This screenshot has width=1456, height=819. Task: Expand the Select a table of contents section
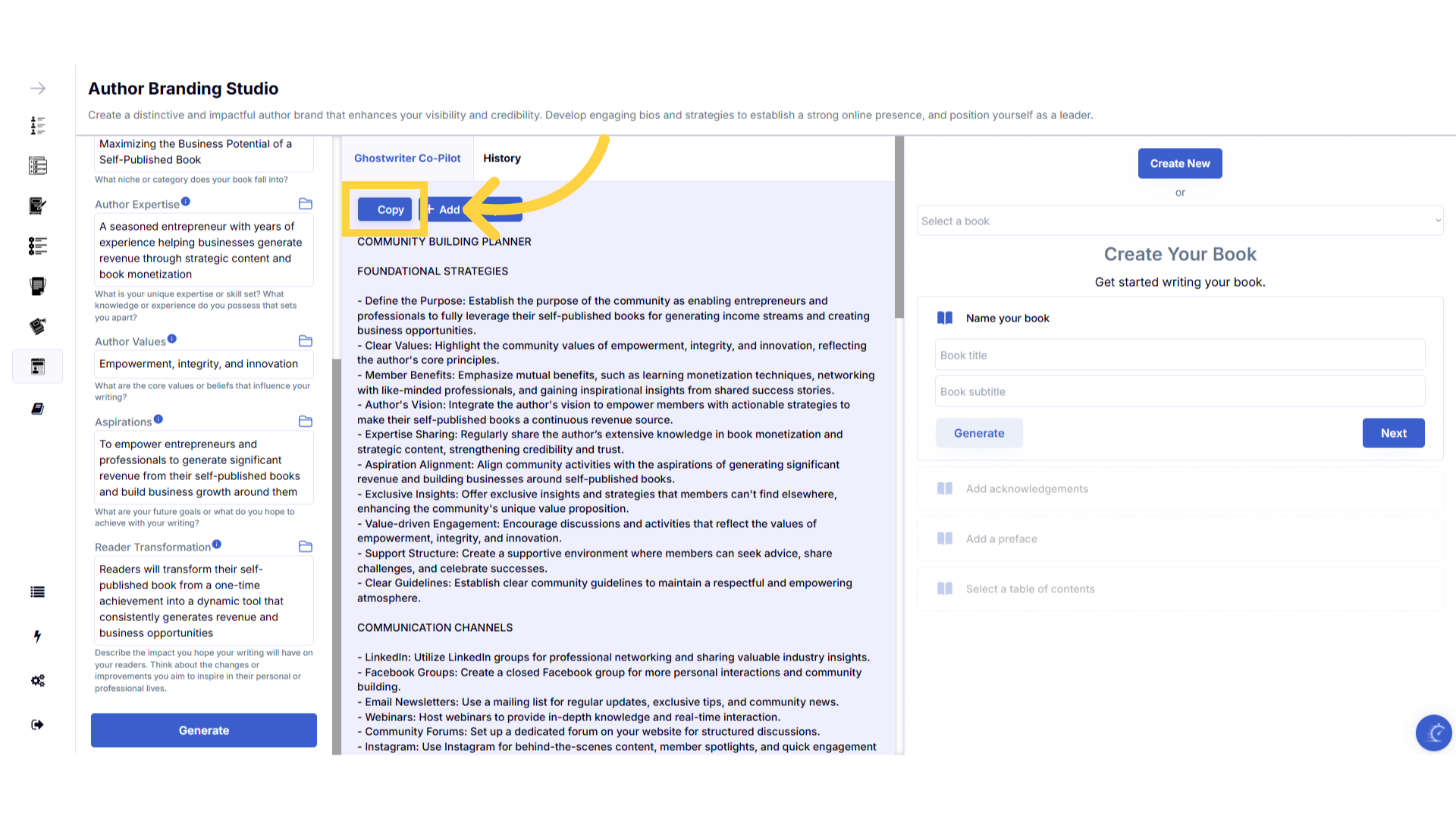click(x=1030, y=589)
